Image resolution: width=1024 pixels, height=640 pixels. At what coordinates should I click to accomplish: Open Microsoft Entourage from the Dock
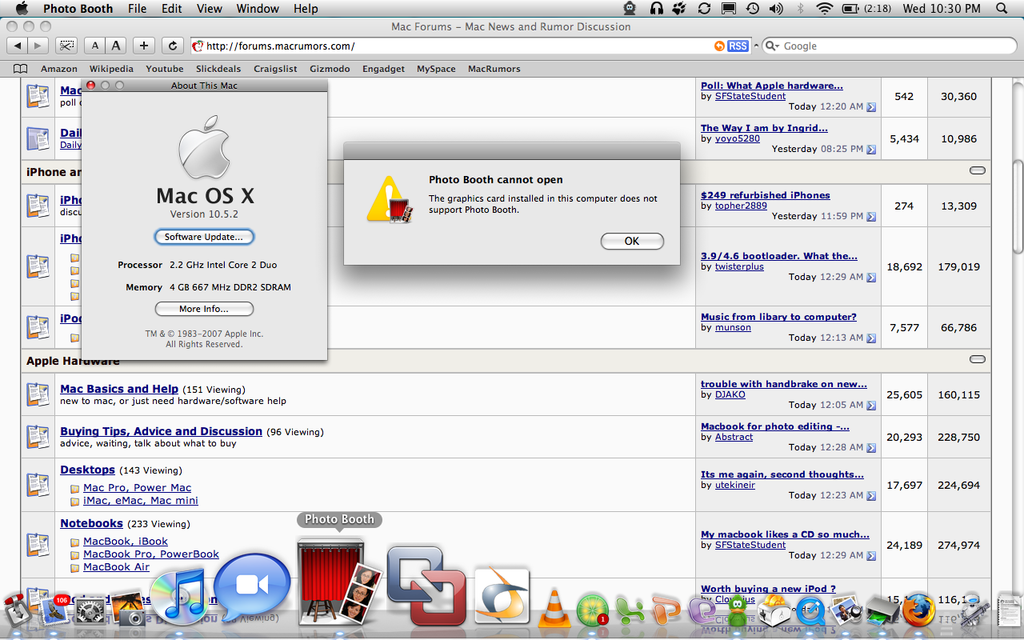coord(702,611)
